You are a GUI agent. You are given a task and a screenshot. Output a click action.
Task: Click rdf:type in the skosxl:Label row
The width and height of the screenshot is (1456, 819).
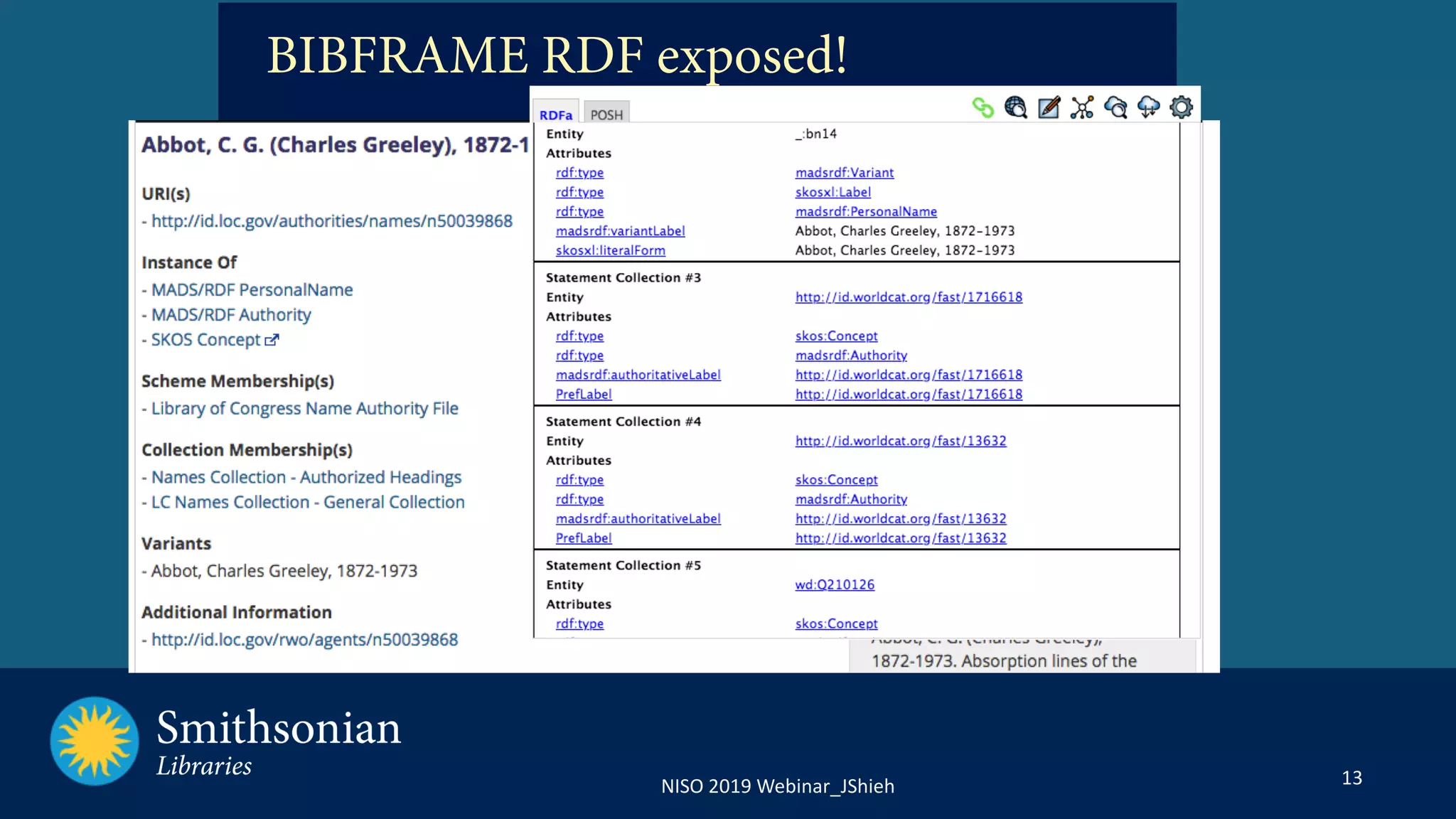pyautogui.click(x=579, y=192)
